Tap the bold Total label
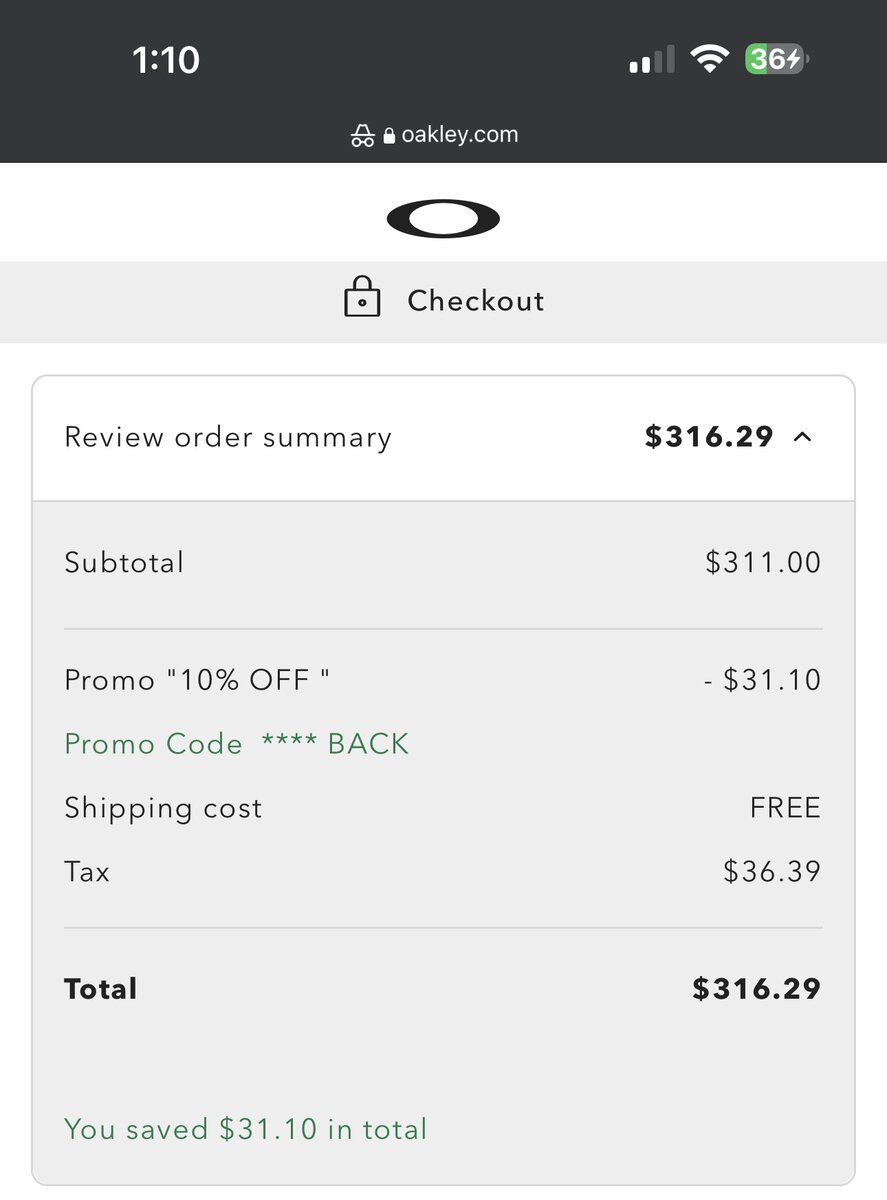 click(101, 989)
